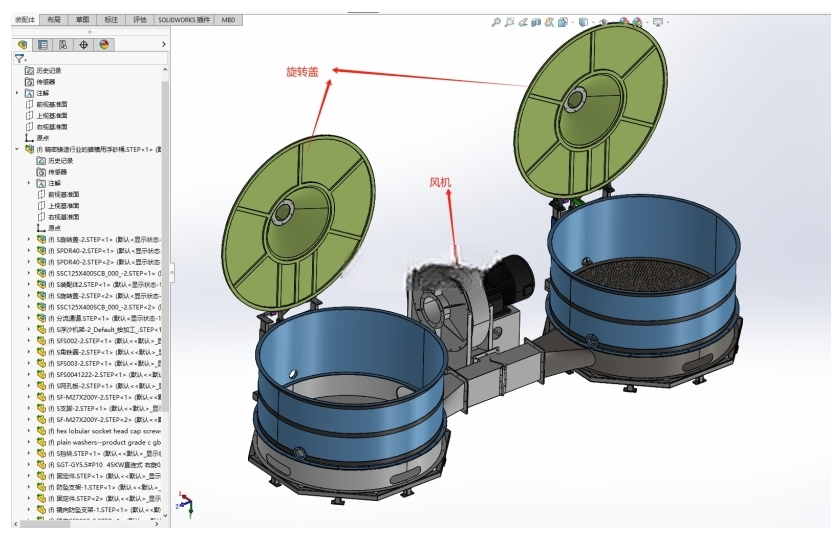Open the DisplayManager color-ball tab
This screenshot has width=836, height=536.
coord(104,45)
